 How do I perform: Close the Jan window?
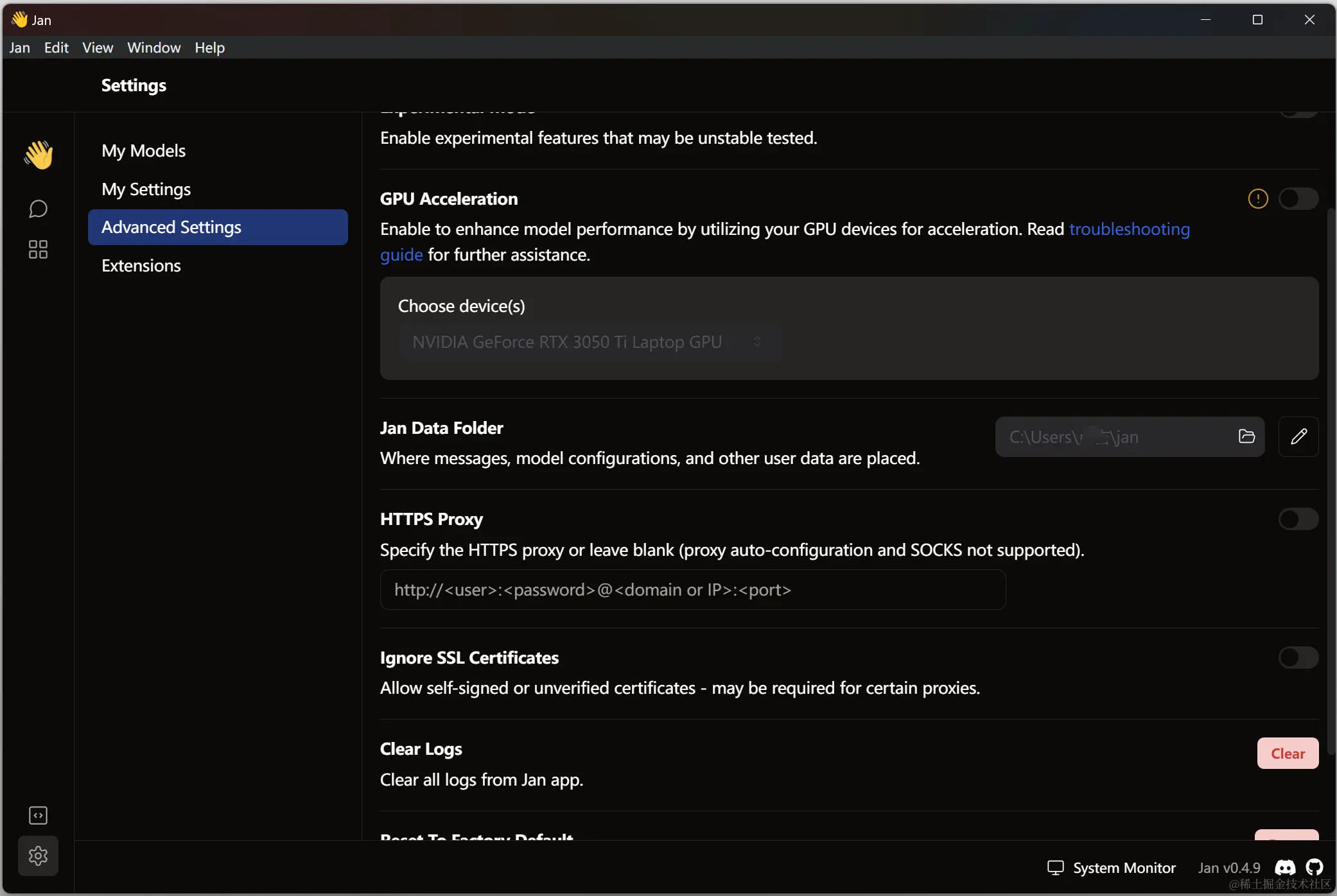[x=1309, y=19]
